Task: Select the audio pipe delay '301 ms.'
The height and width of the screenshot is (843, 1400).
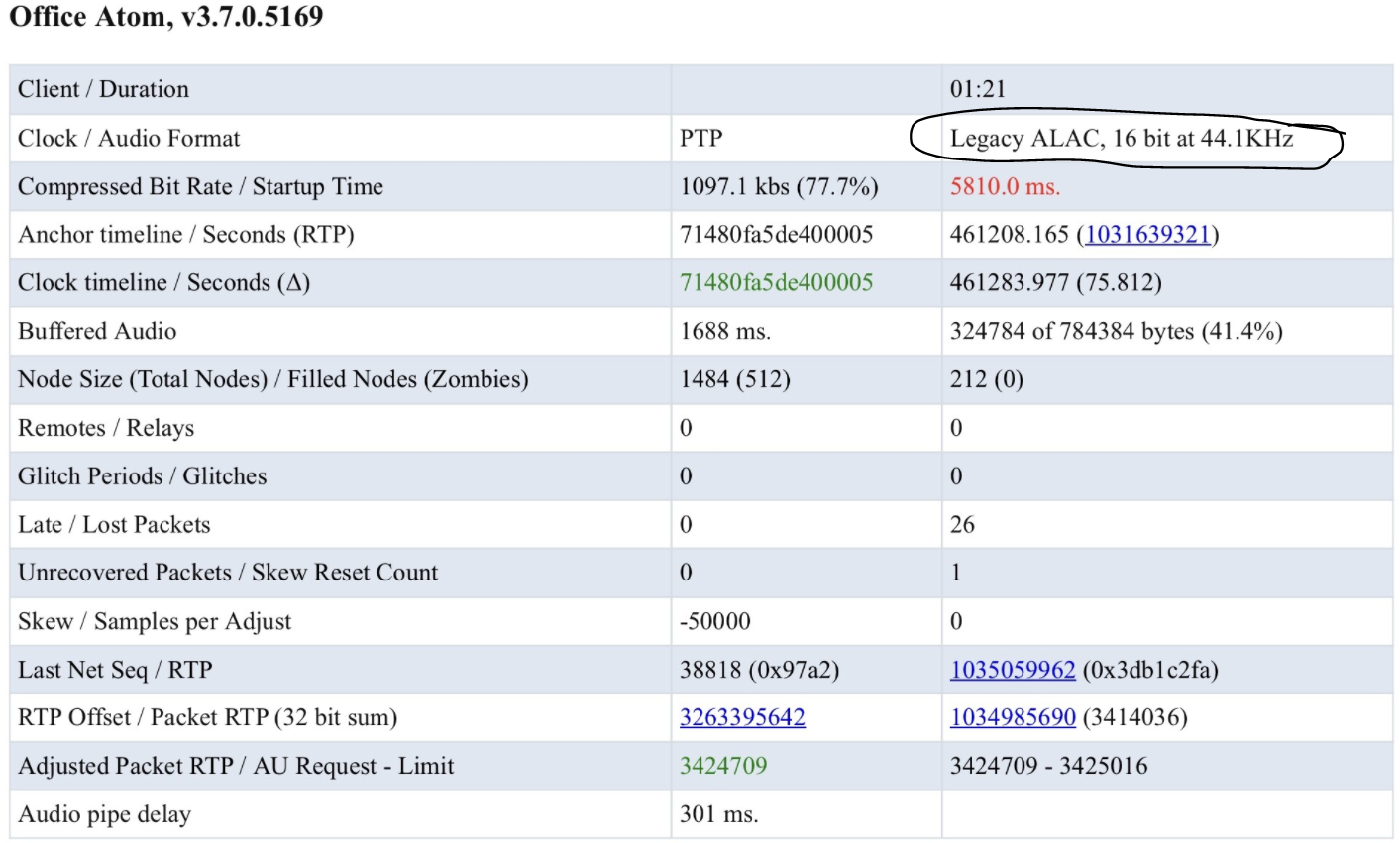Action: [719, 814]
